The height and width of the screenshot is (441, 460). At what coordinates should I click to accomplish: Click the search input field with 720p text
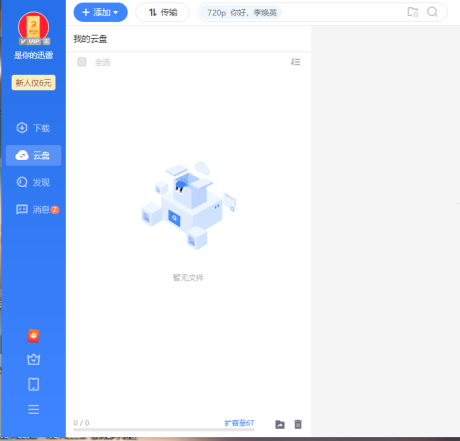pos(300,12)
